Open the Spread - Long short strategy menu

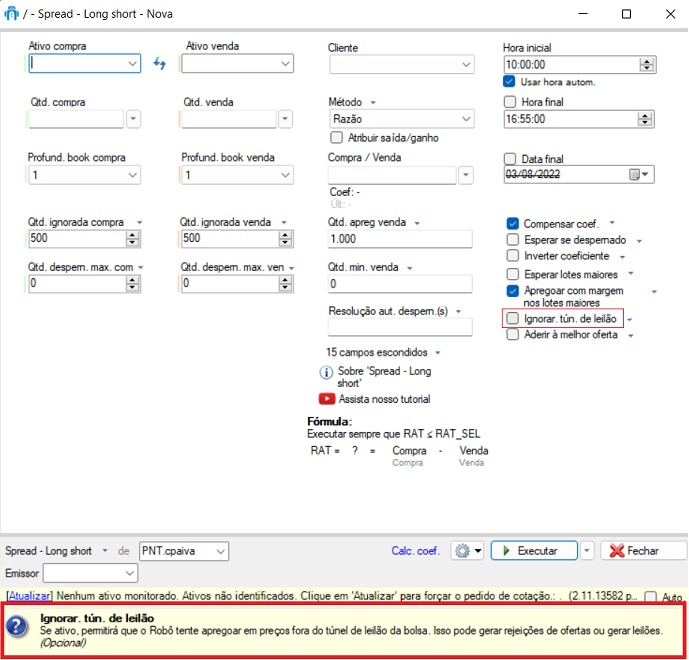coord(101,551)
